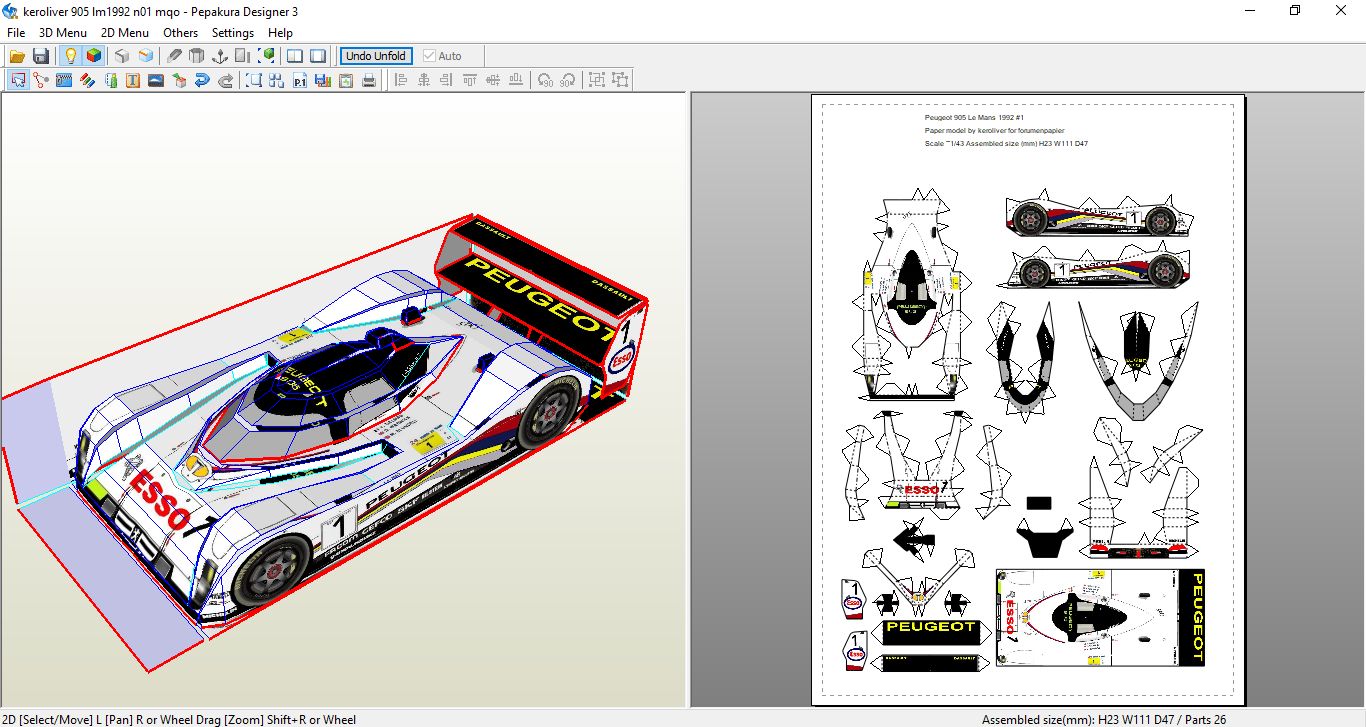Open the 2D Menu
This screenshot has width=1366, height=727.
[125, 33]
